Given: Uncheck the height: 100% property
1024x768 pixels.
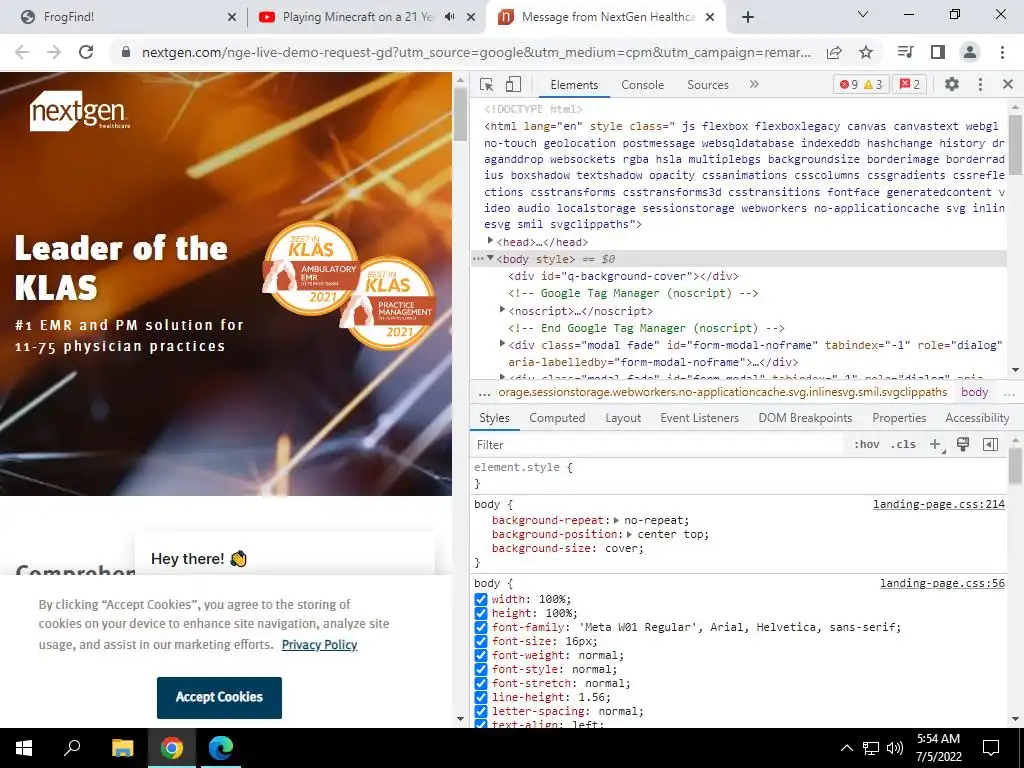Looking at the screenshot, I should pos(481,613).
